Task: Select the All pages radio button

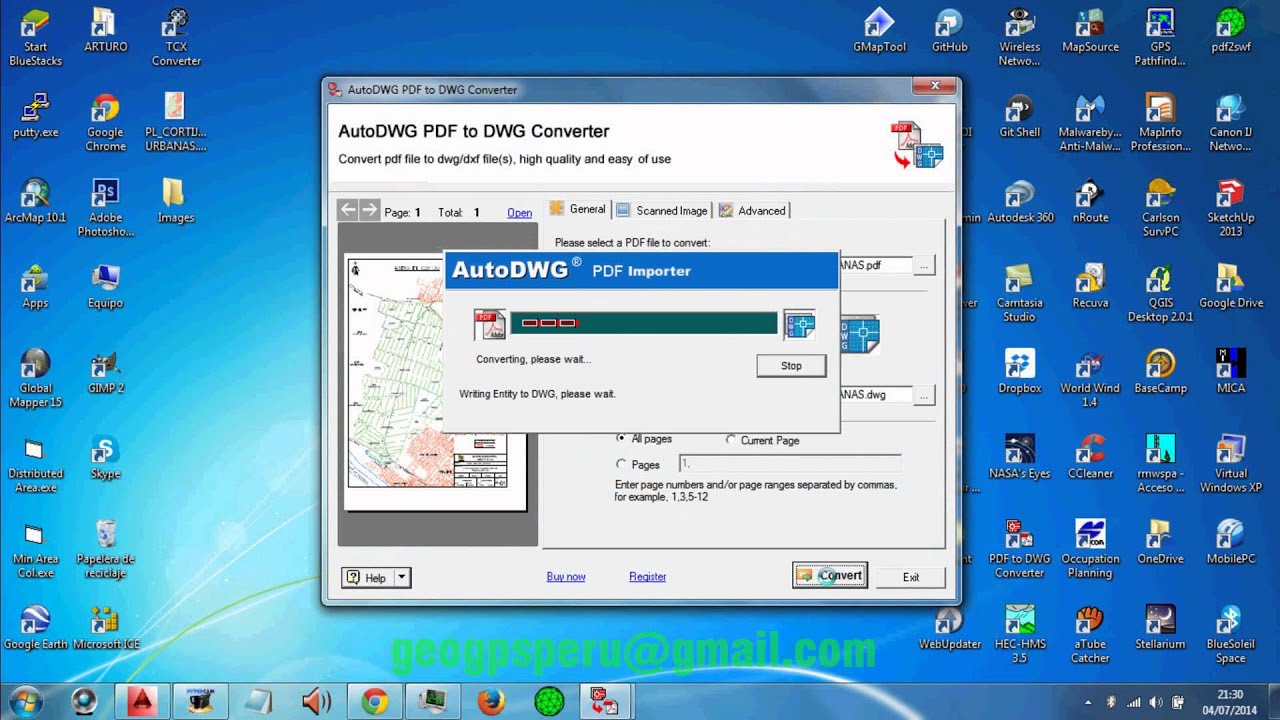Action: click(621, 439)
